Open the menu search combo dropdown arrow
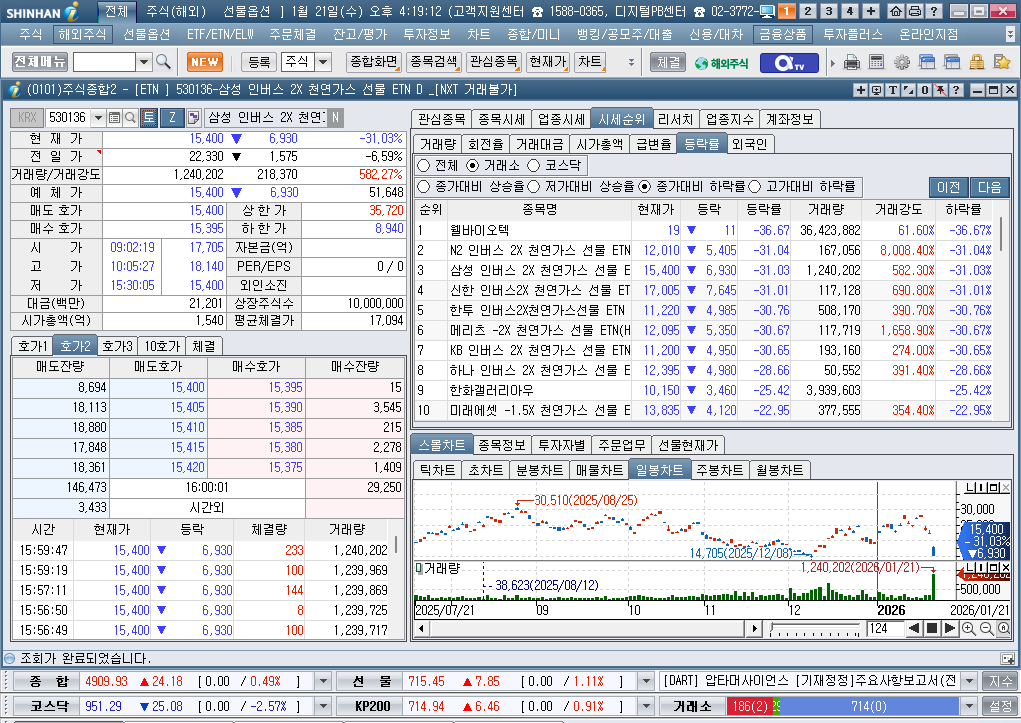Viewport: 1021px width, 723px height. pyautogui.click(x=144, y=63)
